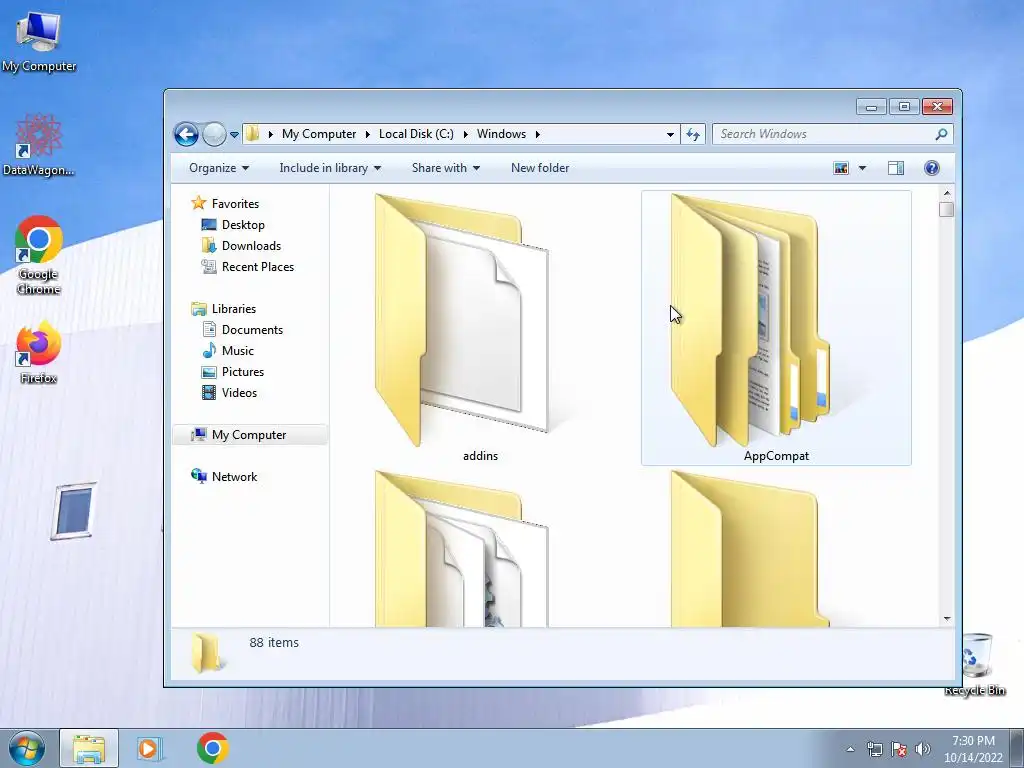Open Downloads from Favorites
Screen dimensions: 1024x768
coord(251,246)
